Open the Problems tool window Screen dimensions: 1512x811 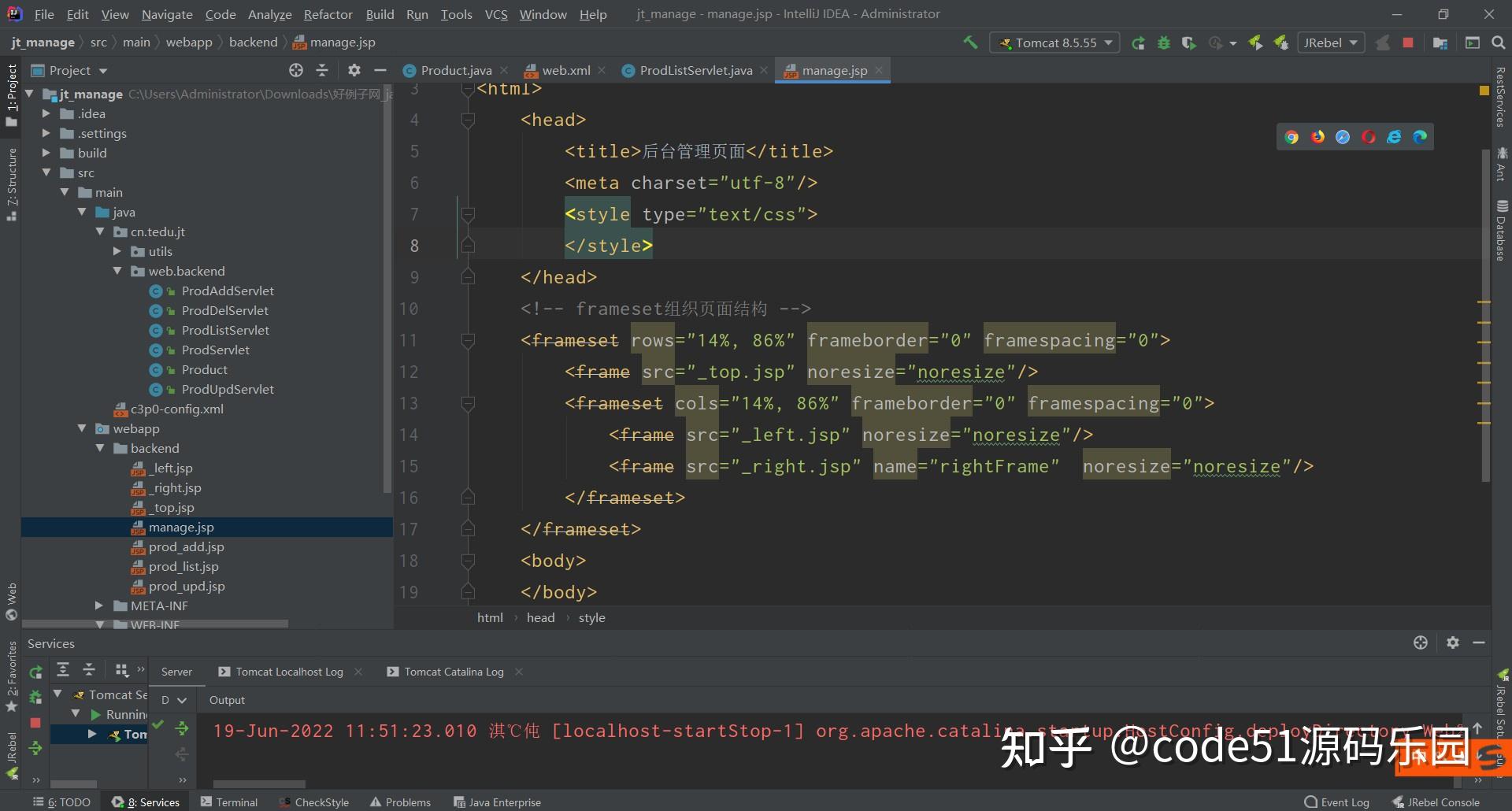pos(401,802)
